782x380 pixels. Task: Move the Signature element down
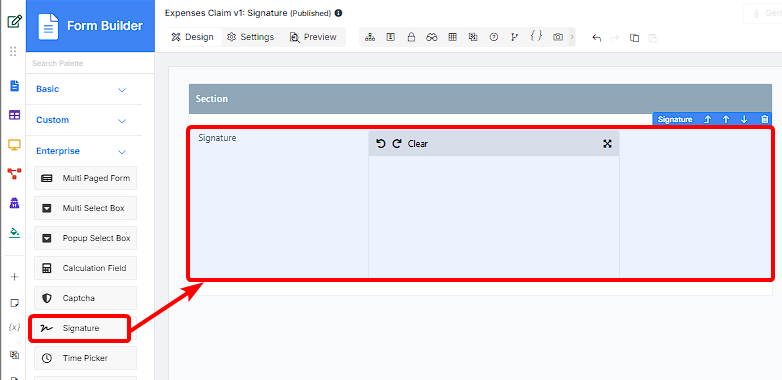(x=744, y=119)
